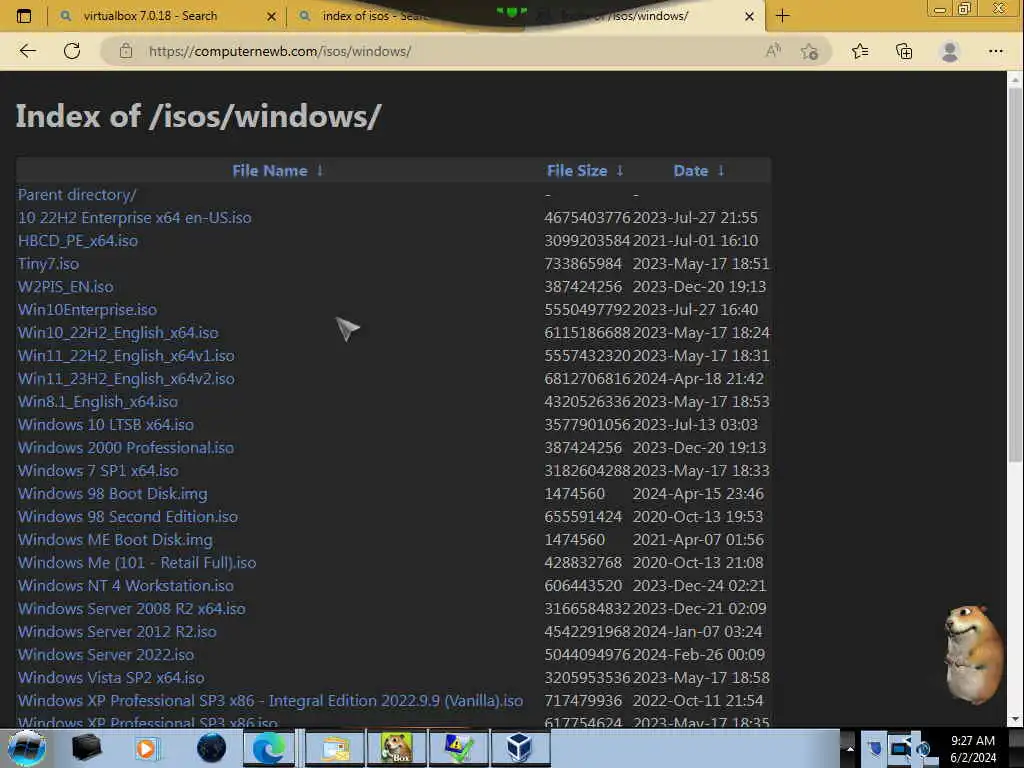This screenshot has height=768, width=1024.
Task: Download Win11_23H2_English_x64v2.iso
Action: click(x=126, y=378)
